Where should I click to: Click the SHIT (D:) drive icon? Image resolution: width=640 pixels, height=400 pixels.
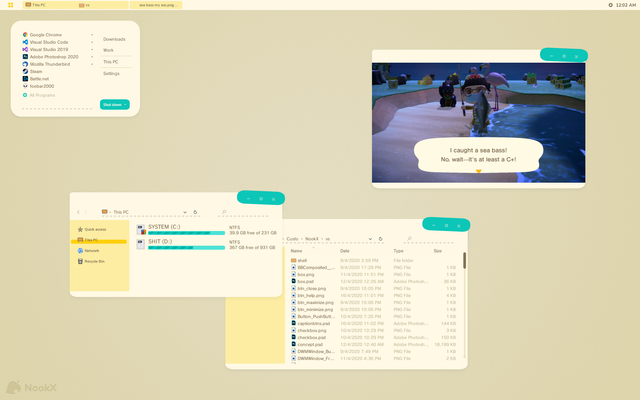(140, 244)
